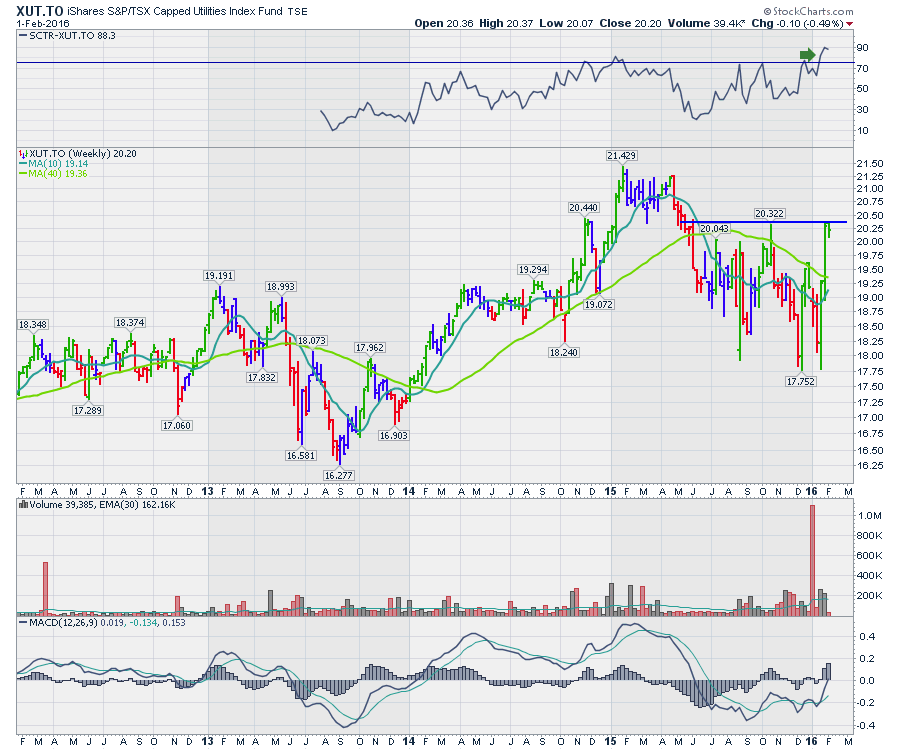Select the Open 20.36 value
This screenshot has height=750, width=900.
click(444, 24)
